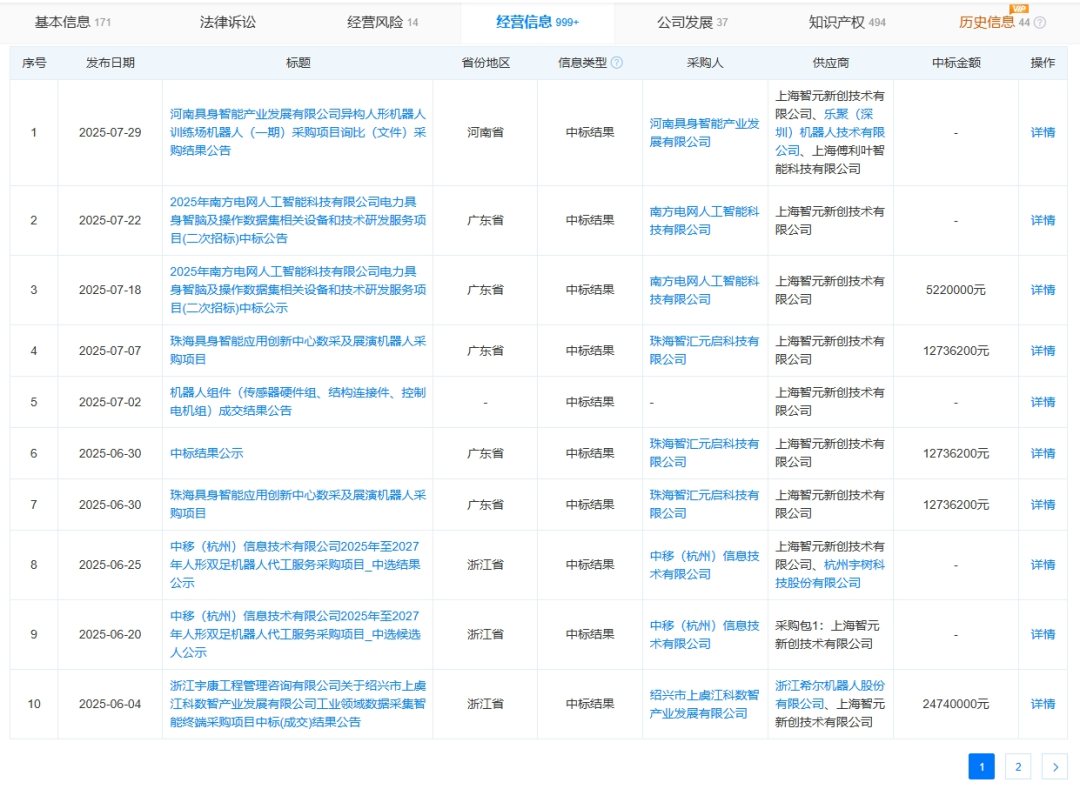Click the help icon beside 信息类型 header

pyautogui.click(x=616, y=63)
